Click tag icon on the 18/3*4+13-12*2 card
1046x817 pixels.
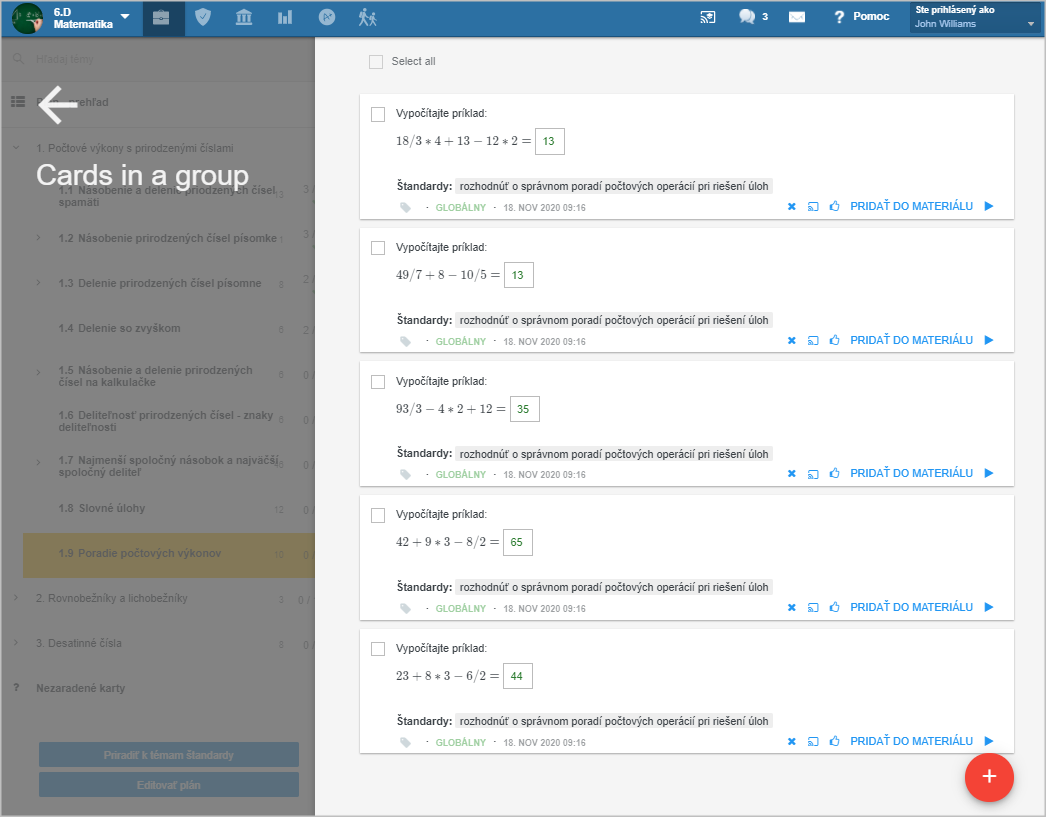[x=406, y=207]
